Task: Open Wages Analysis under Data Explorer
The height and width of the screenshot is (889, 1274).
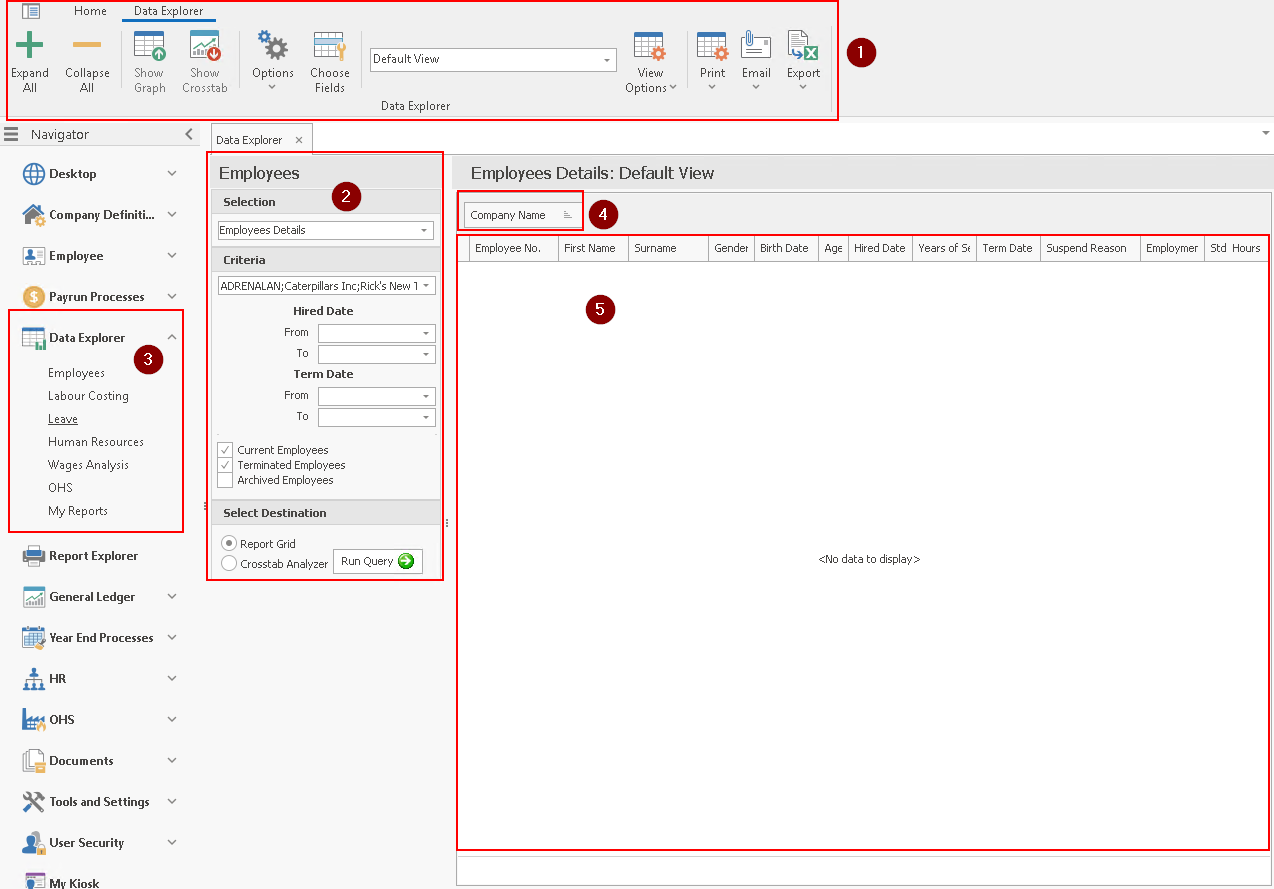Action: (x=88, y=465)
